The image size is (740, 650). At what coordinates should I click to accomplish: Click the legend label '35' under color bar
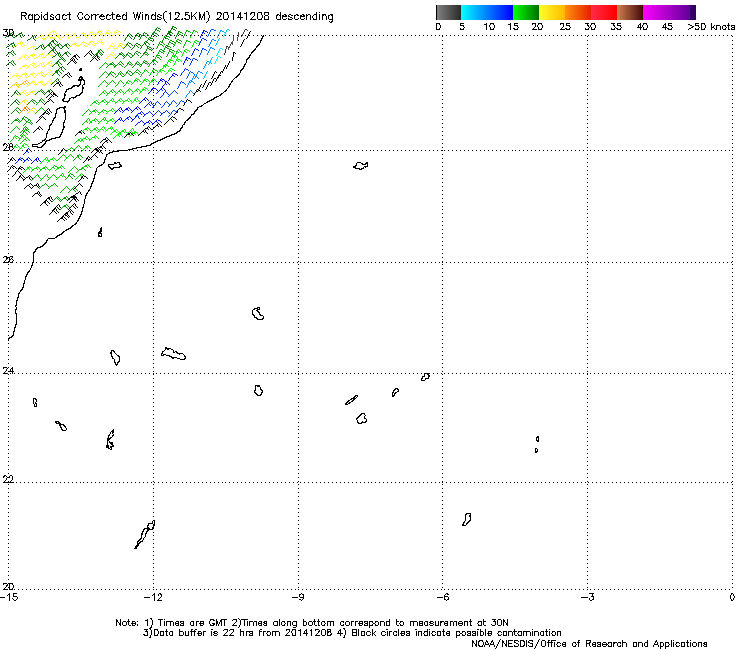[x=616, y=27]
